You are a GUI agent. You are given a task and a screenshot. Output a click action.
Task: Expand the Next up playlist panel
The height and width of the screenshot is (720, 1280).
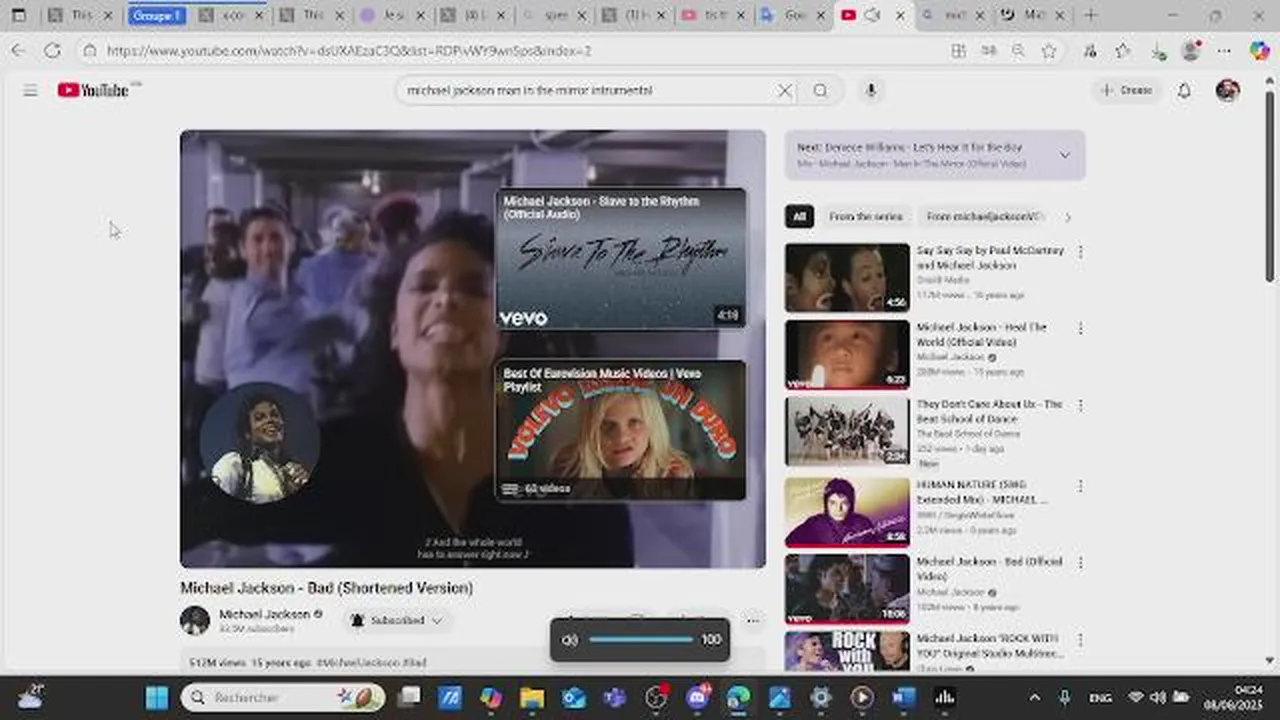1064,155
